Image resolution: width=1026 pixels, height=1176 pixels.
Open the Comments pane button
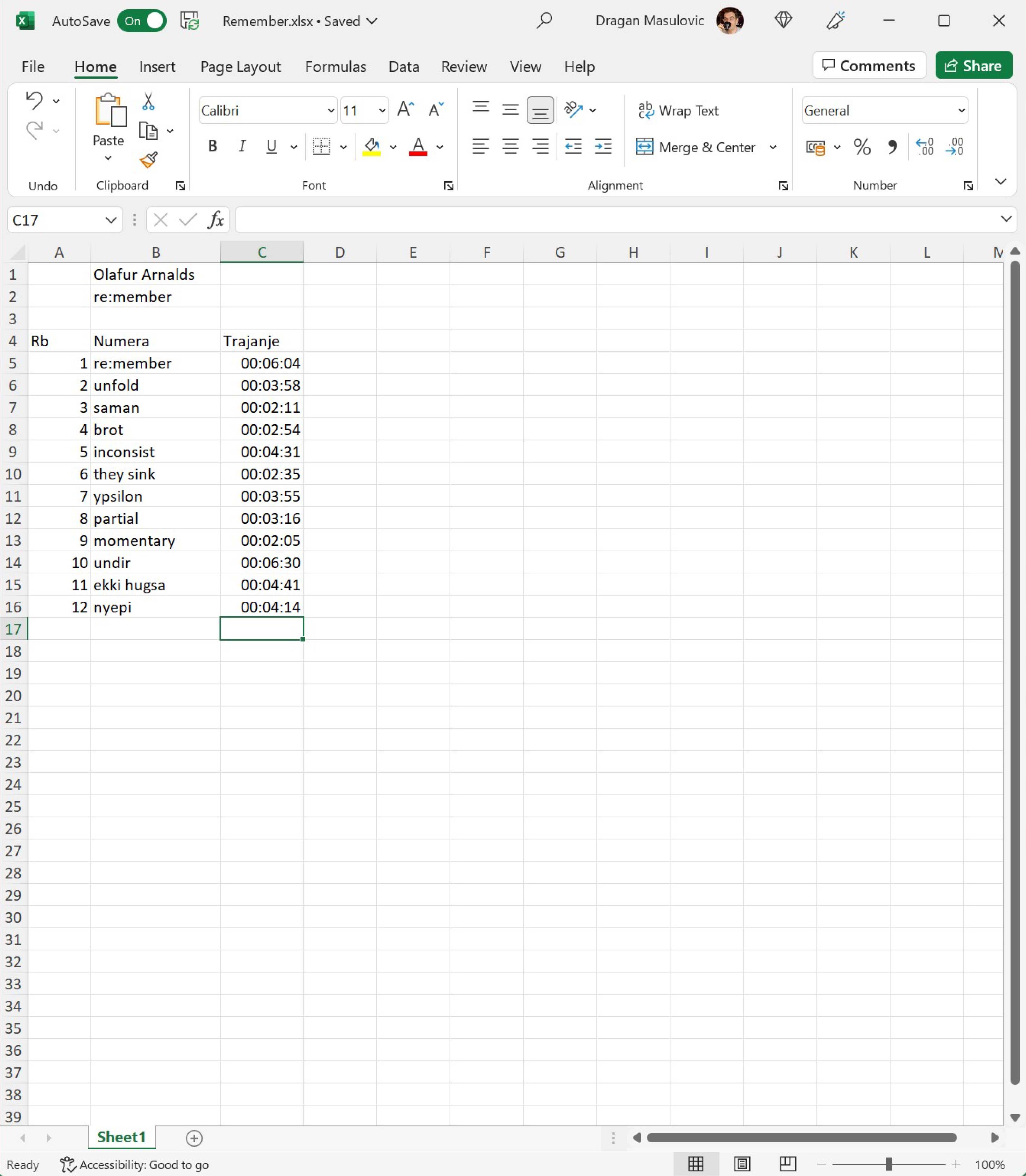pos(869,66)
